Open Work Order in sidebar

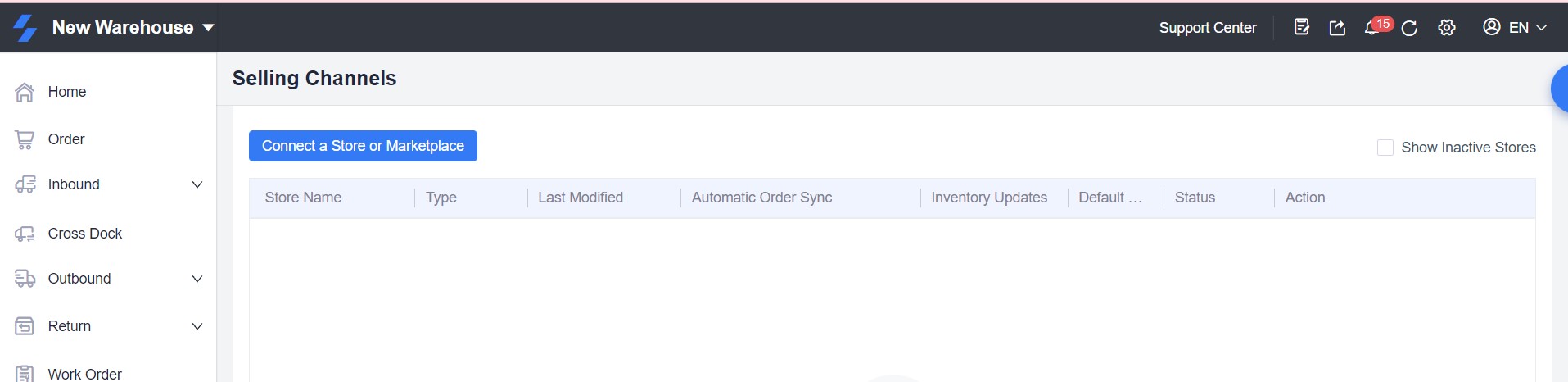pos(84,374)
